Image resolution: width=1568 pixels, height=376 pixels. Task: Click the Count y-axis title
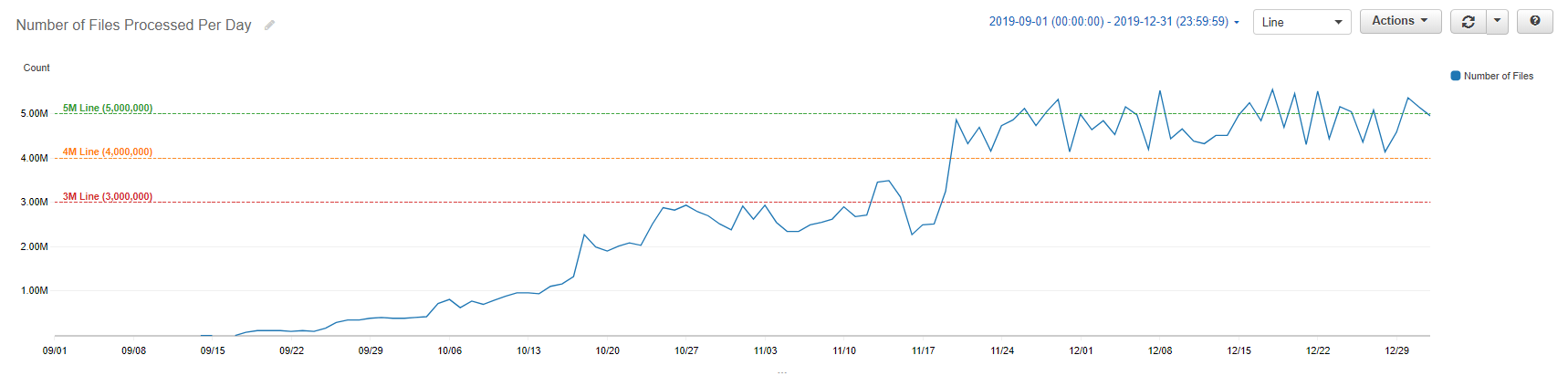(37, 68)
